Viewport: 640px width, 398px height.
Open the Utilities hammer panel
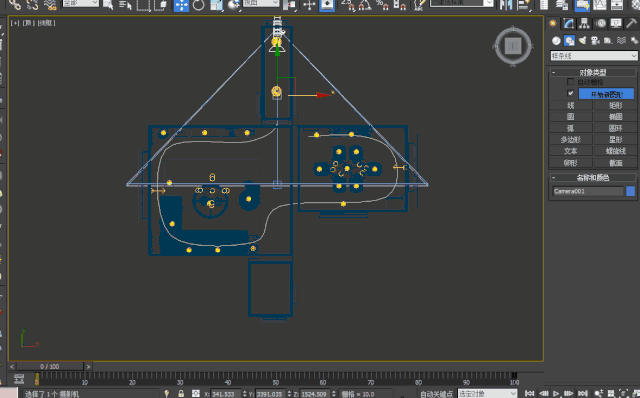(x=631, y=24)
